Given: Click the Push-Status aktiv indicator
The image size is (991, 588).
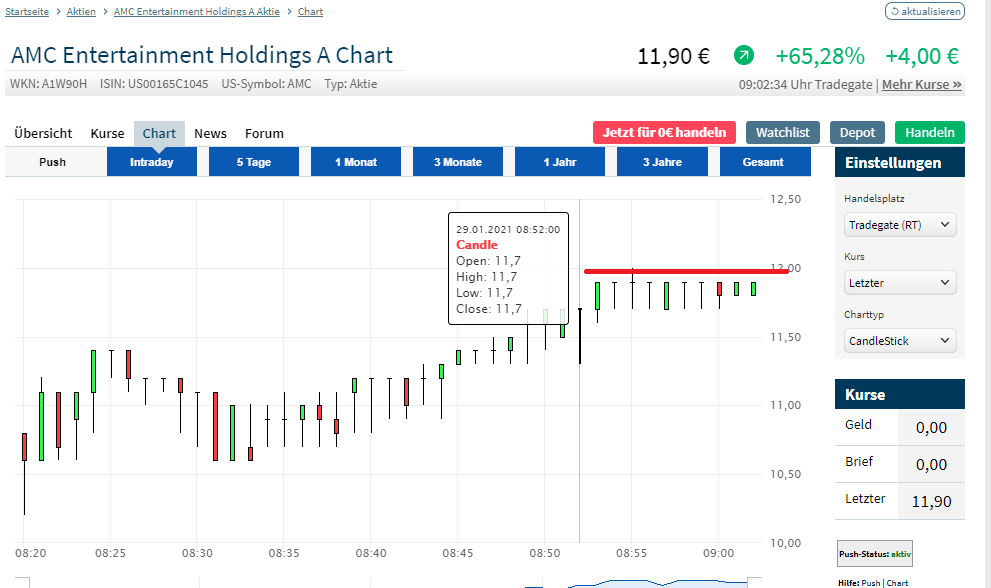Looking at the screenshot, I should coord(875,553).
